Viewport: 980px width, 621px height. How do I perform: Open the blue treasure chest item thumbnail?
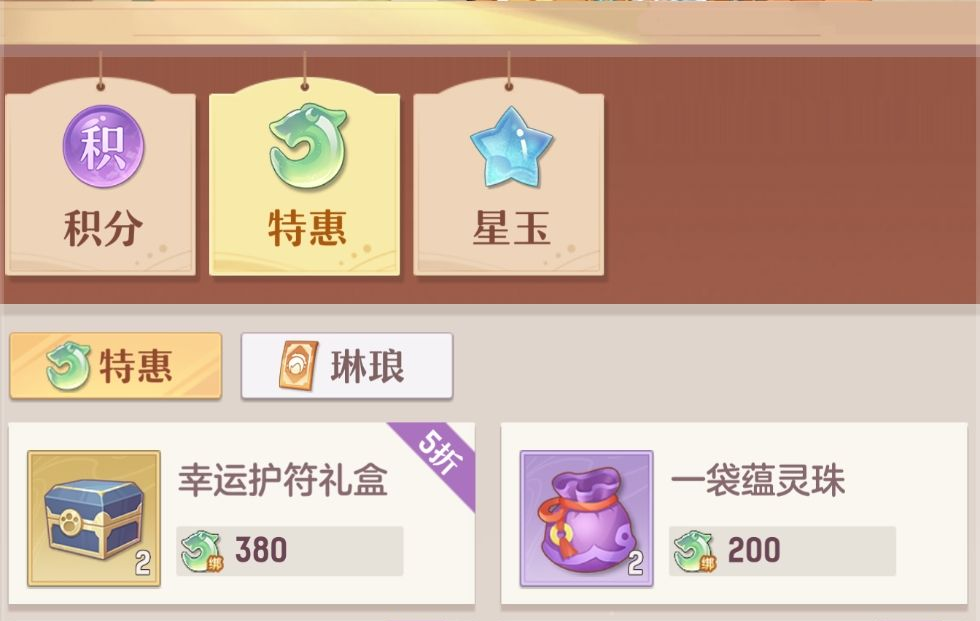(x=94, y=519)
